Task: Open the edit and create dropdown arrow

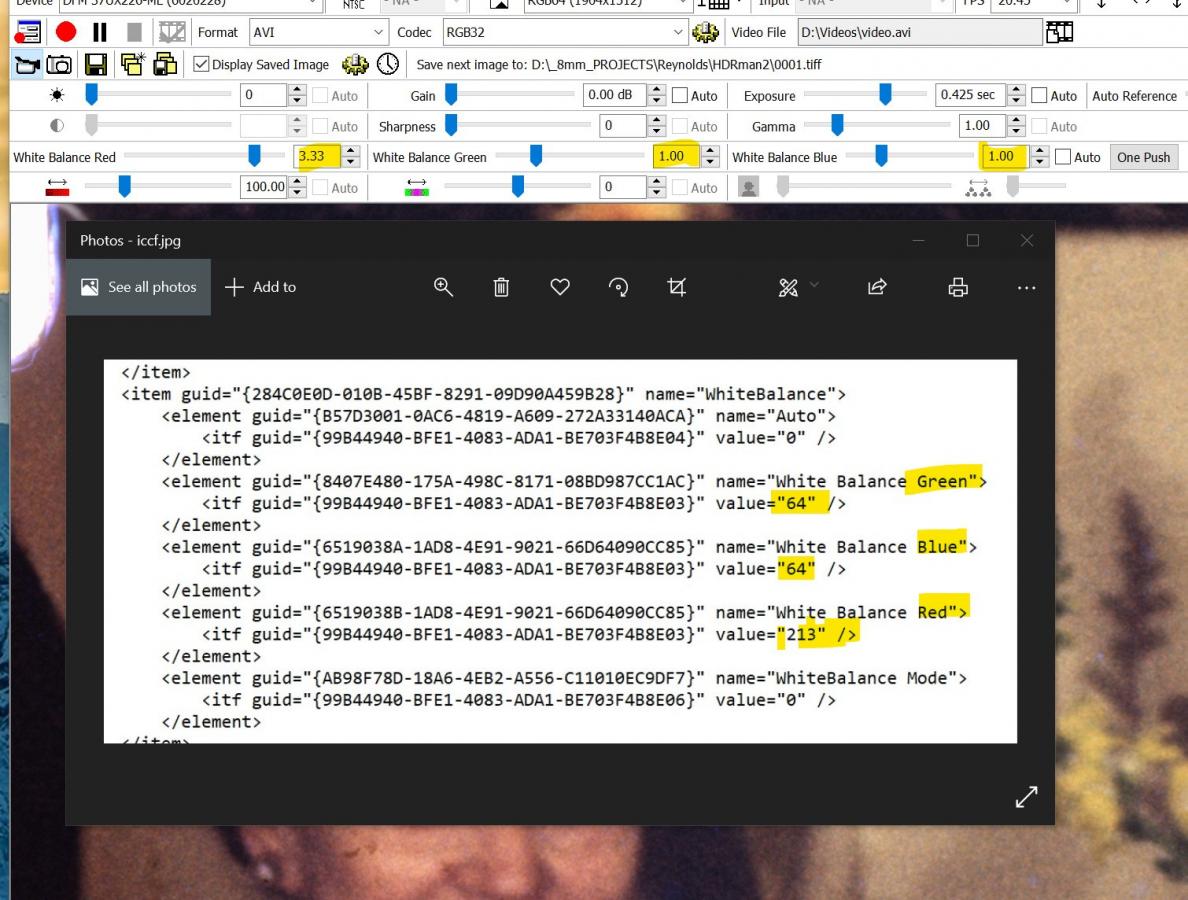Action: click(x=814, y=286)
